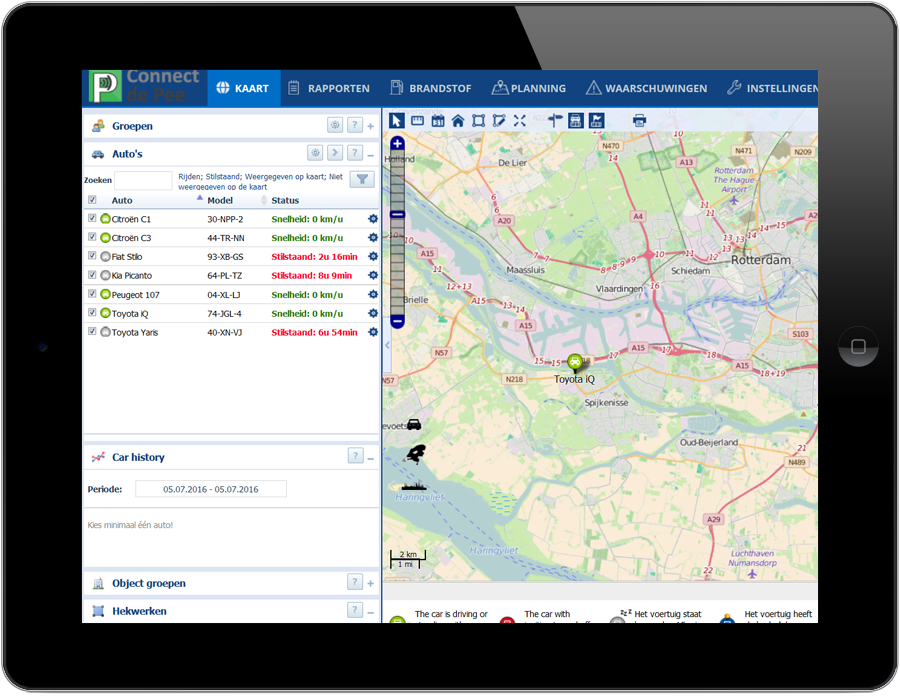Screen dimensions: 900x696
Task: Collapse the Car history panel
Action: (x=371, y=459)
